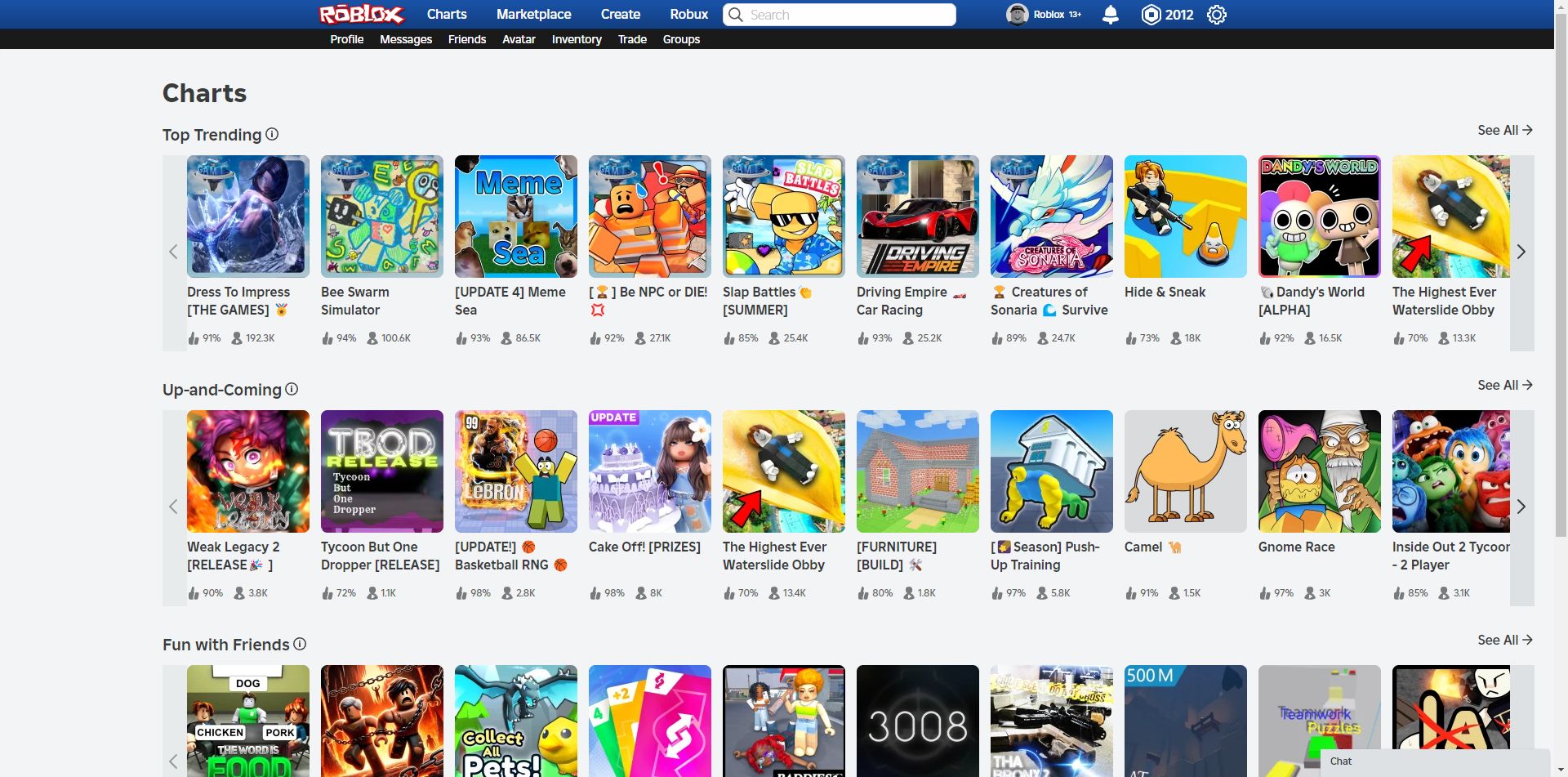This screenshot has width=1568, height=777.
Task: Open Weak Legacy 2 thumbnail
Action: (248, 471)
